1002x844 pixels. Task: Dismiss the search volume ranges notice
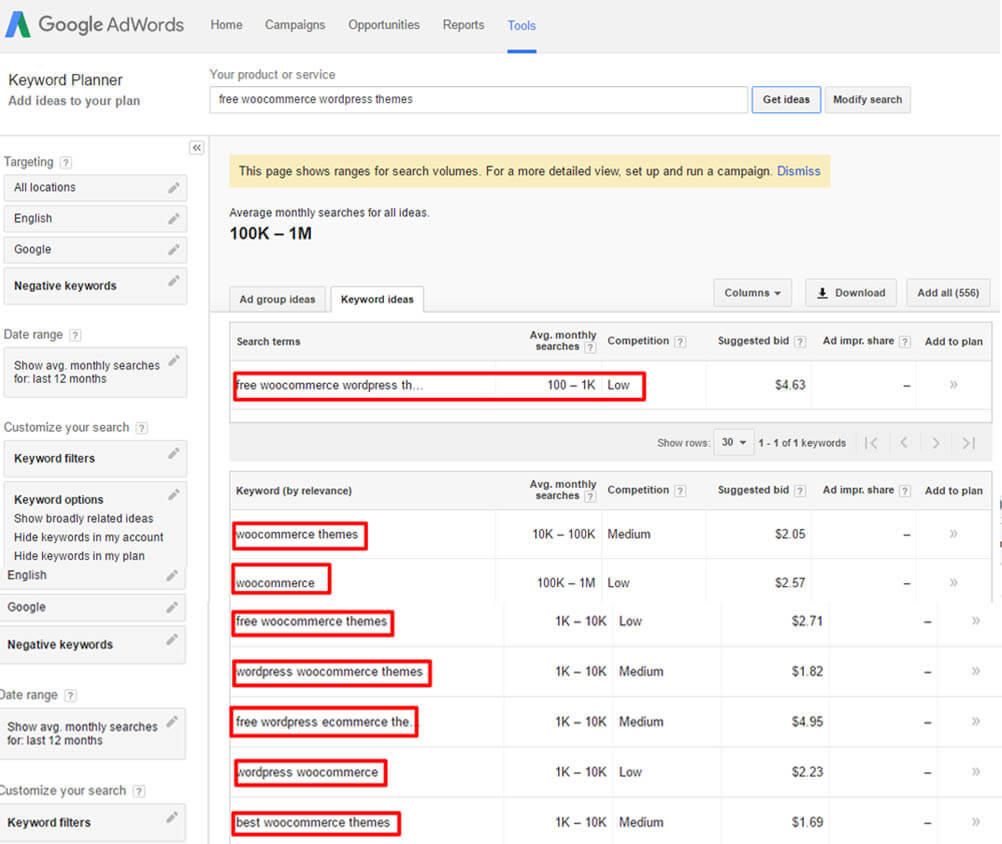pyautogui.click(x=798, y=170)
